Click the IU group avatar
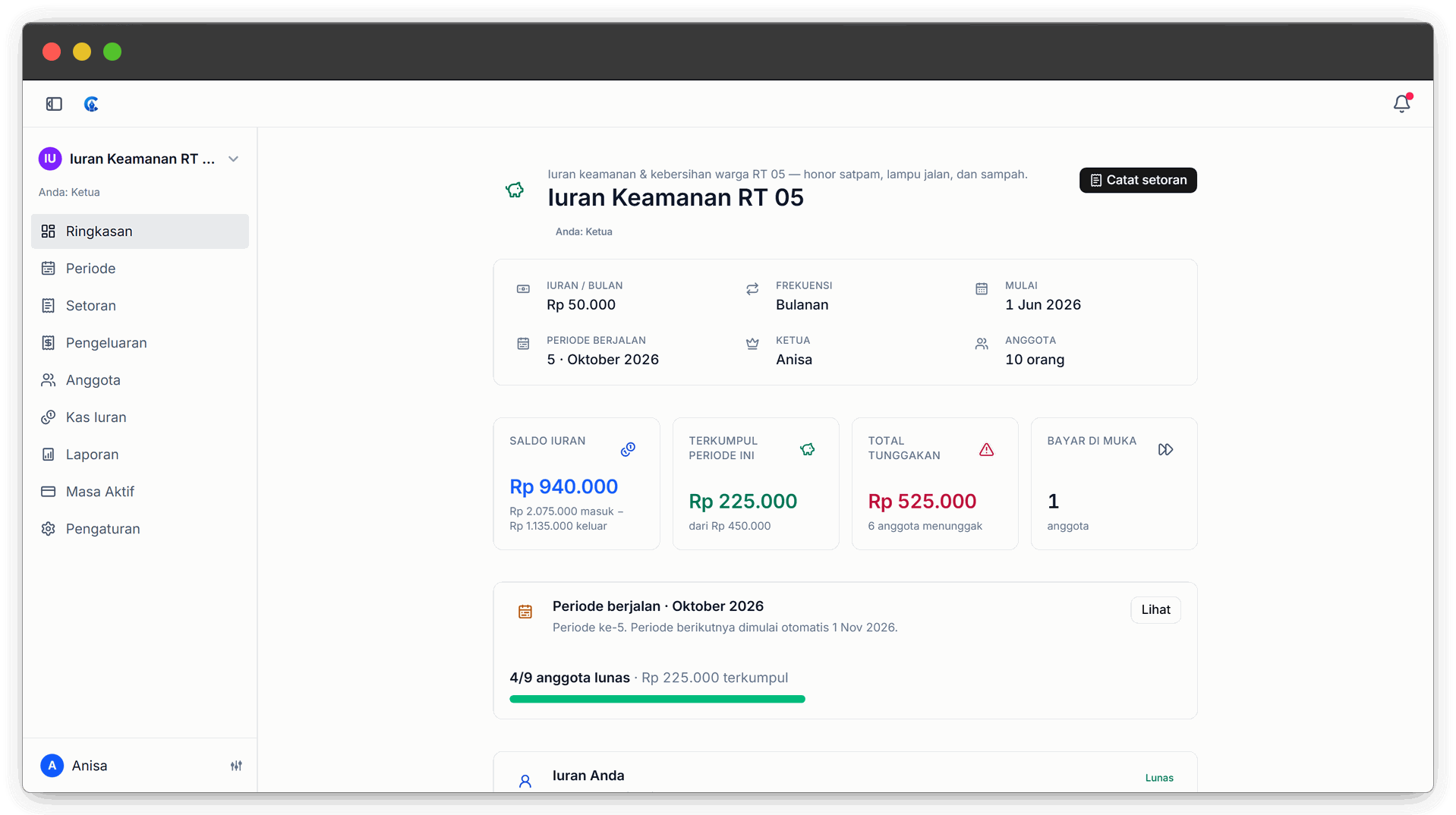This screenshot has height=815, width=1456. (50, 159)
